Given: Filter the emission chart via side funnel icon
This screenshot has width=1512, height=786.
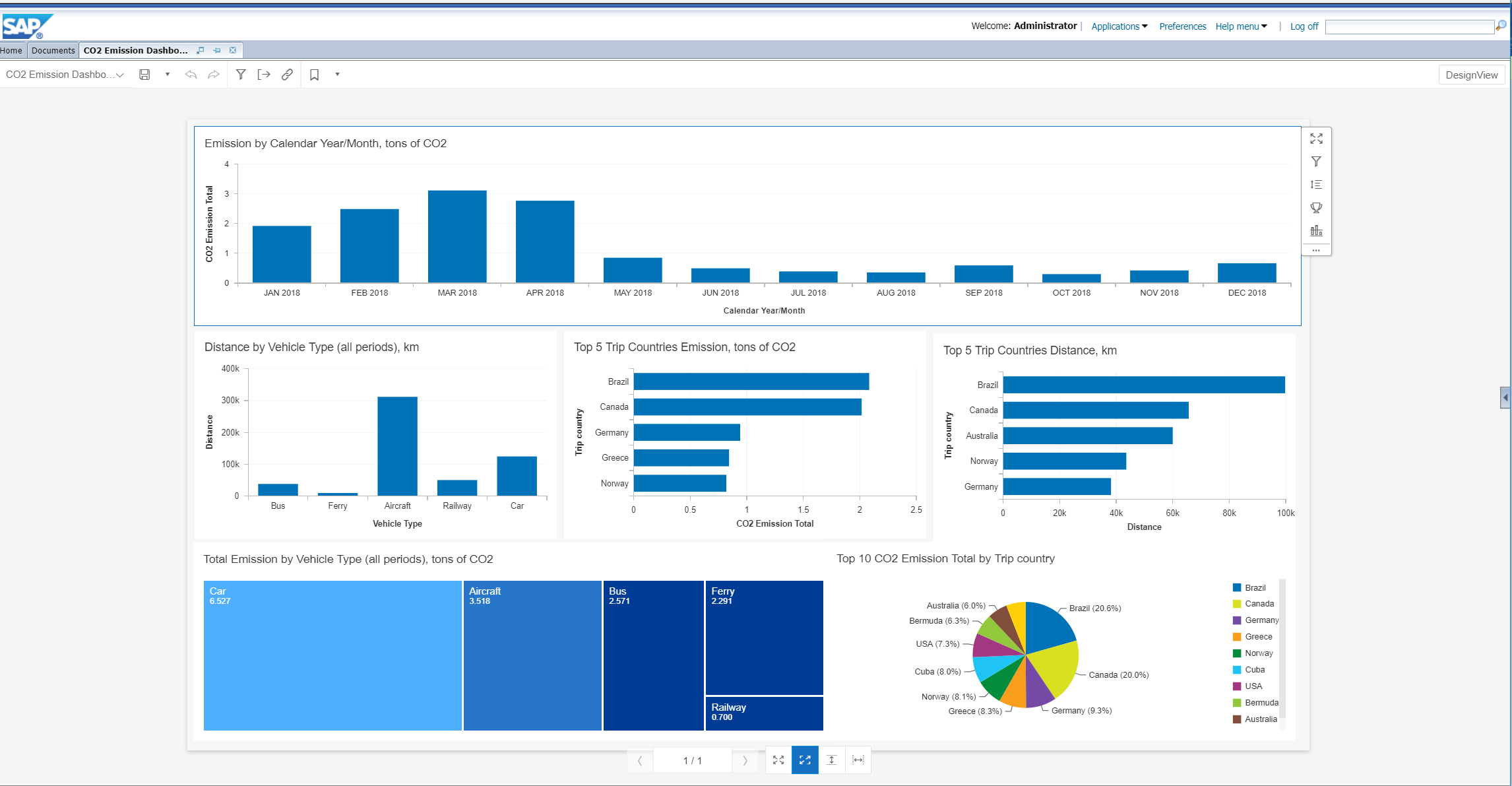Looking at the screenshot, I should click(x=1316, y=162).
